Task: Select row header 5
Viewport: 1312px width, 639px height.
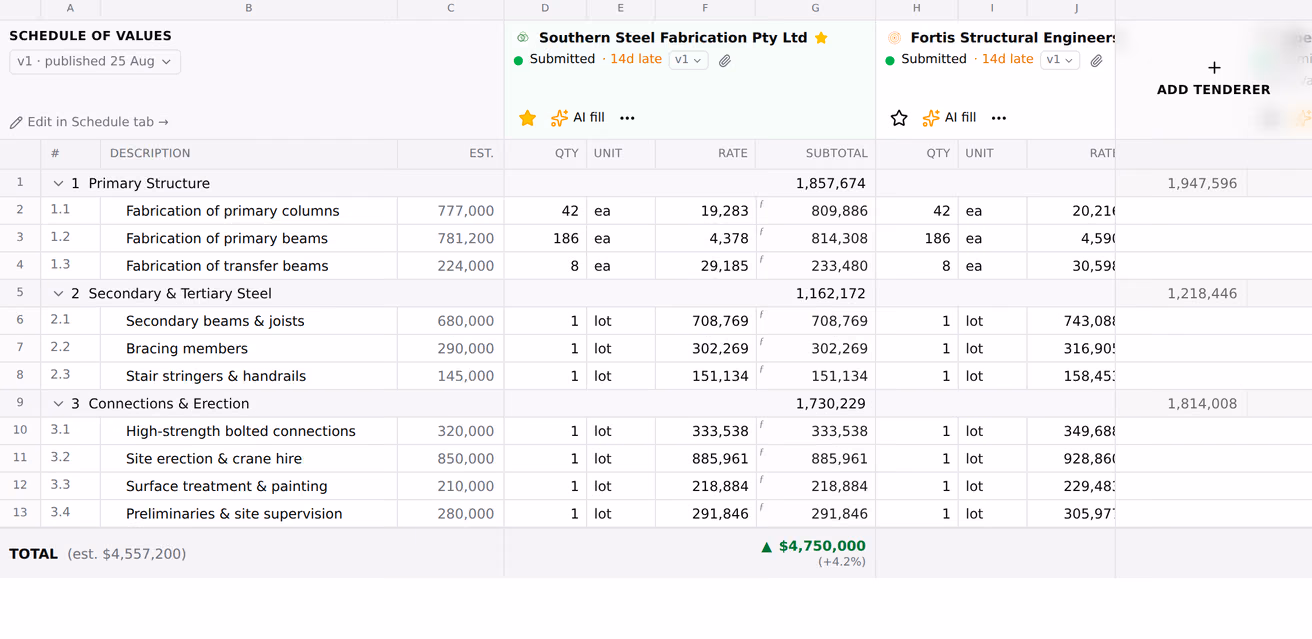Action: pos(20,293)
